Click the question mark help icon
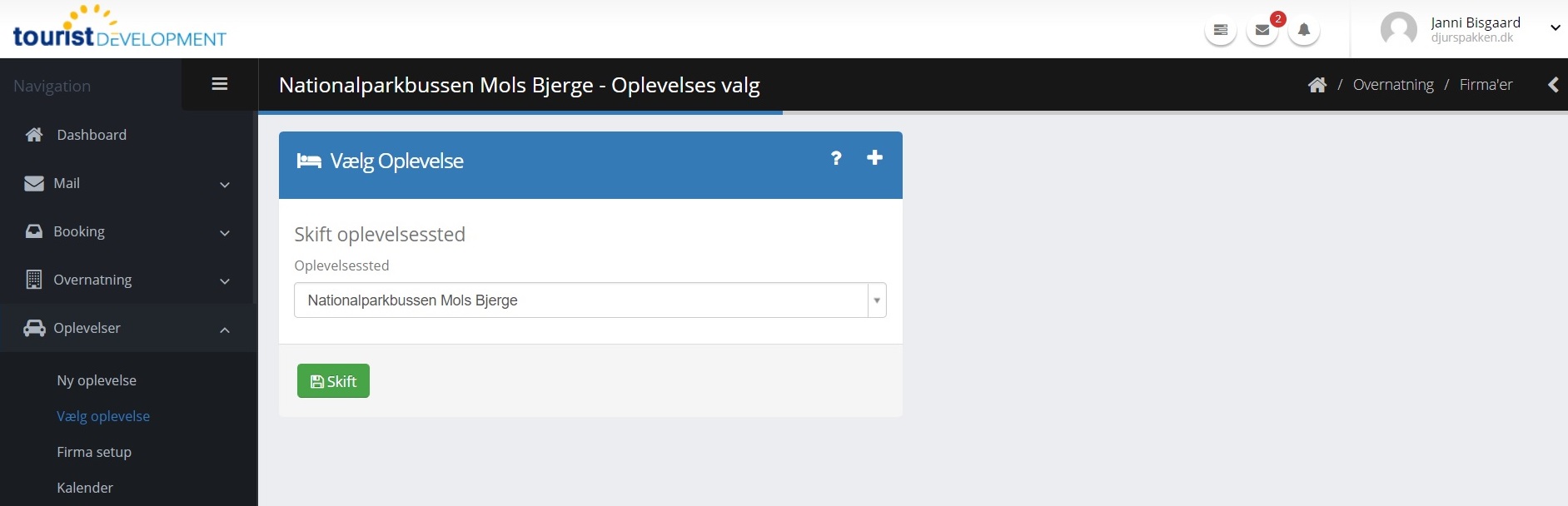 [836, 158]
